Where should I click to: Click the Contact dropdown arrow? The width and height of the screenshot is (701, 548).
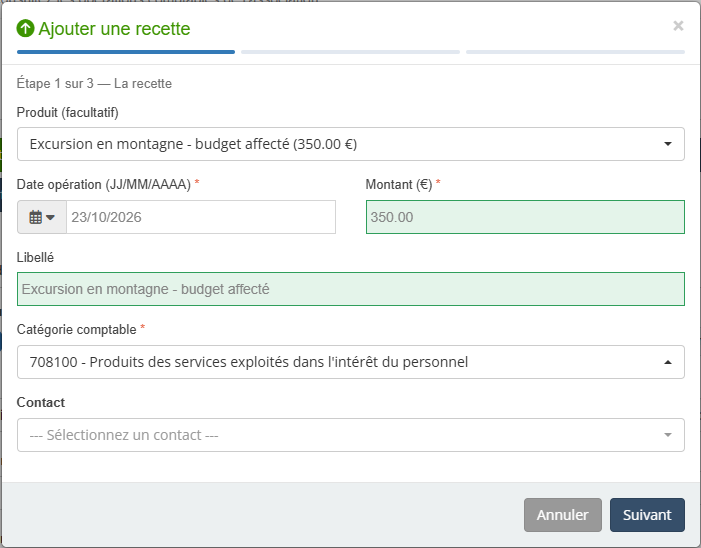(x=667, y=435)
